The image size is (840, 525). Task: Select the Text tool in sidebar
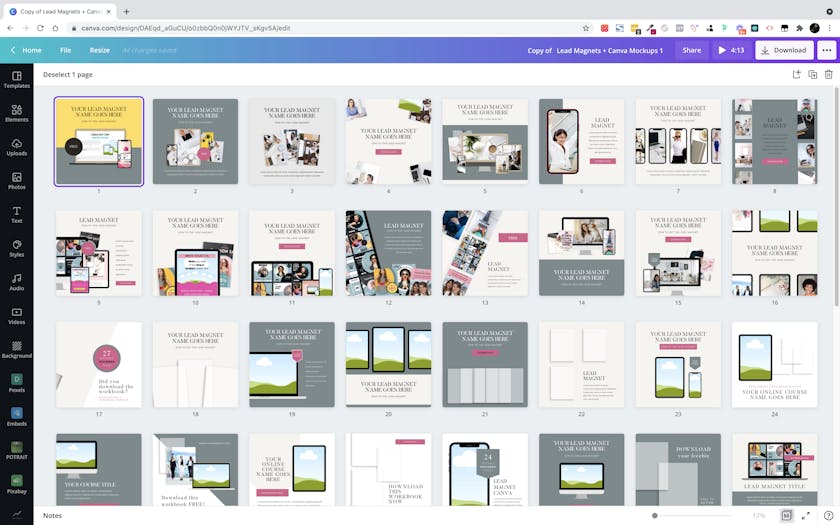click(16, 214)
